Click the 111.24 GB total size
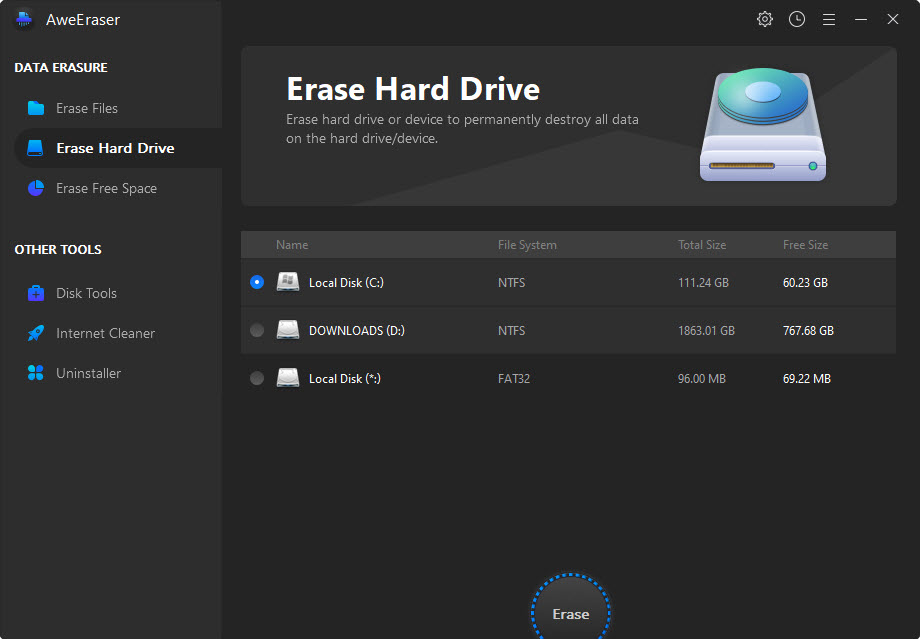 (x=703, y=282)
